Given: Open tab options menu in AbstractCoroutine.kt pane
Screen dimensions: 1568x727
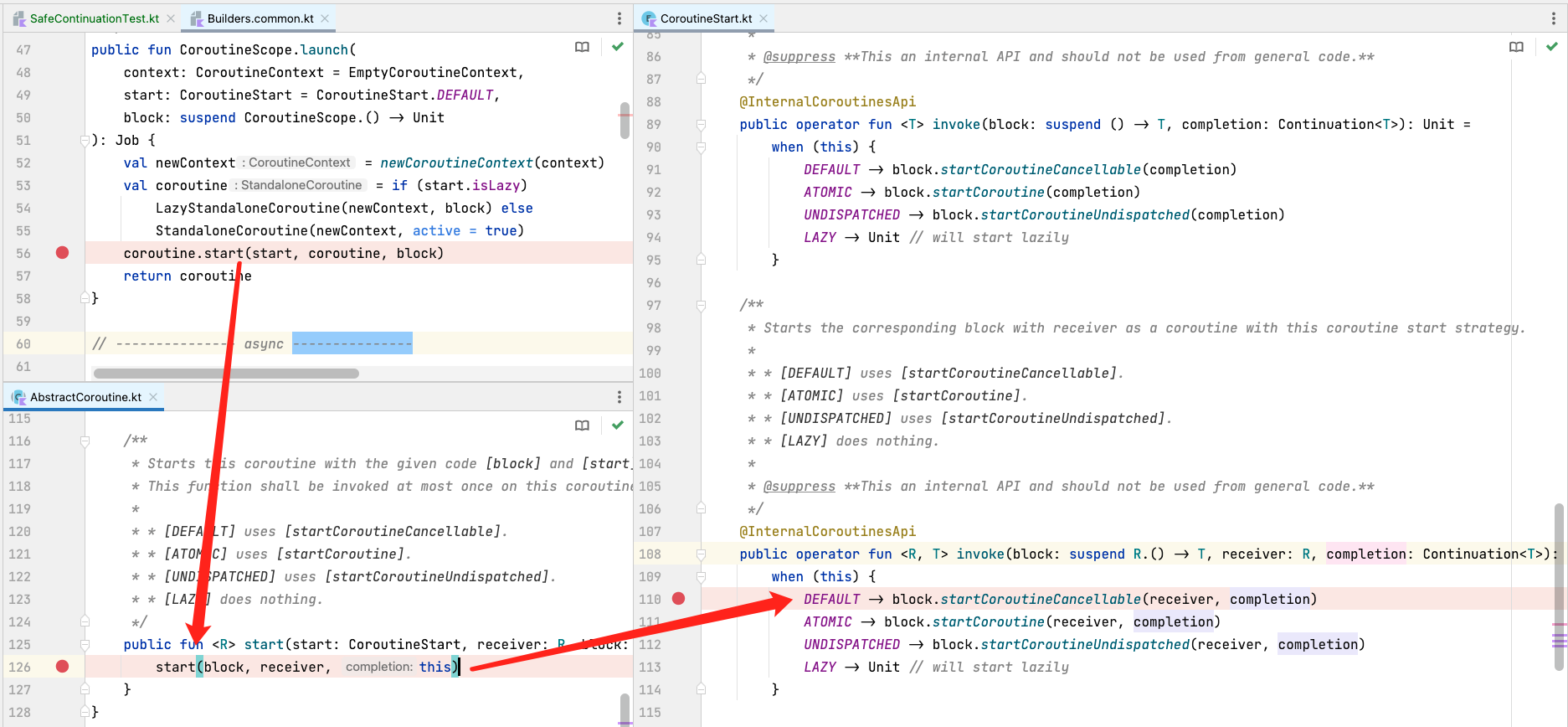Looking at the screenshot, I should pos(619,397).
